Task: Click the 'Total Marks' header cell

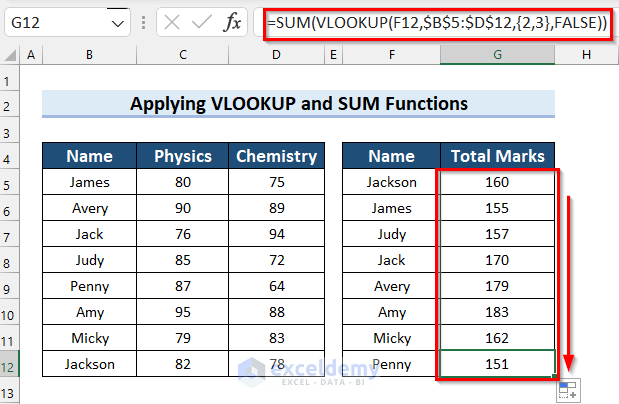Action: pyautogui.click(x=497, y=156)
